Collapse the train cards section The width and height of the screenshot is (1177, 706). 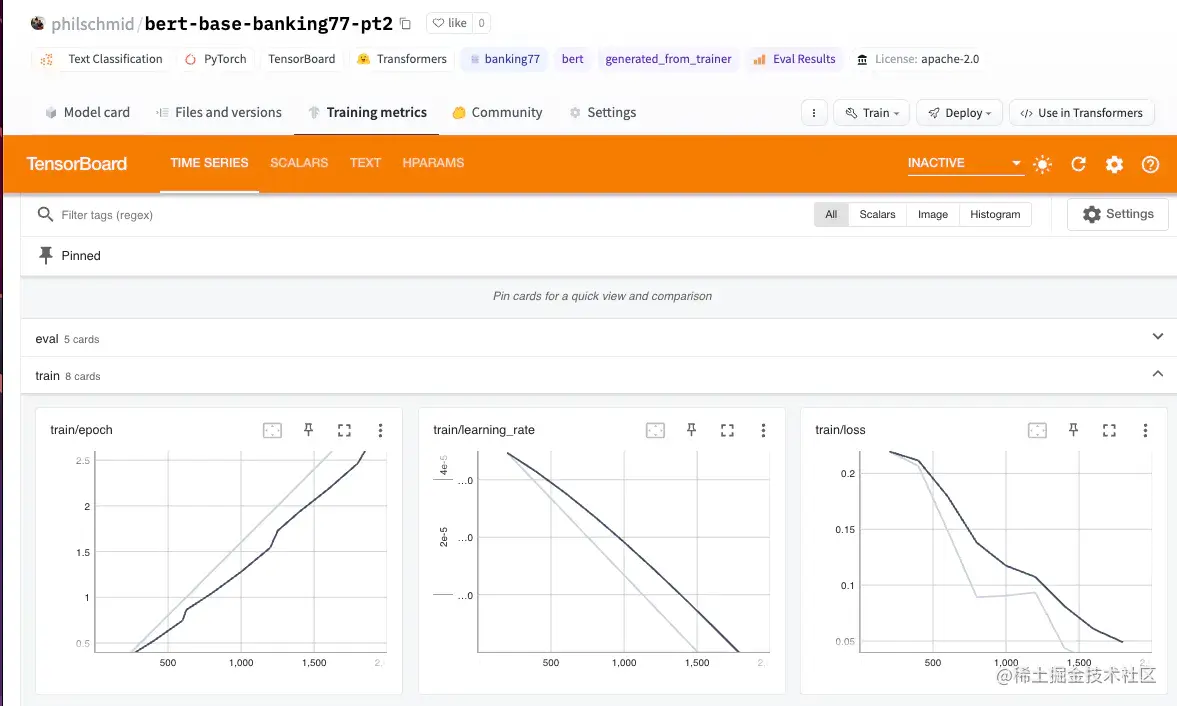pos(1157,373)
